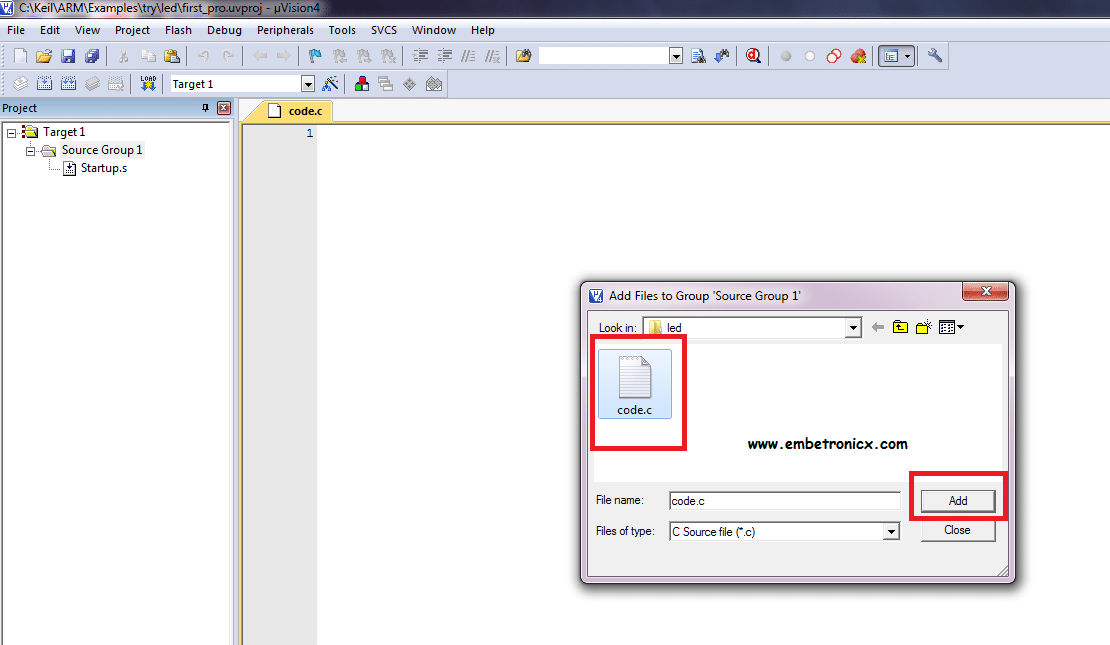Click the Indent selection icon
The height and width of the screenshot is (645, 1110).
[x=420, y=56]
